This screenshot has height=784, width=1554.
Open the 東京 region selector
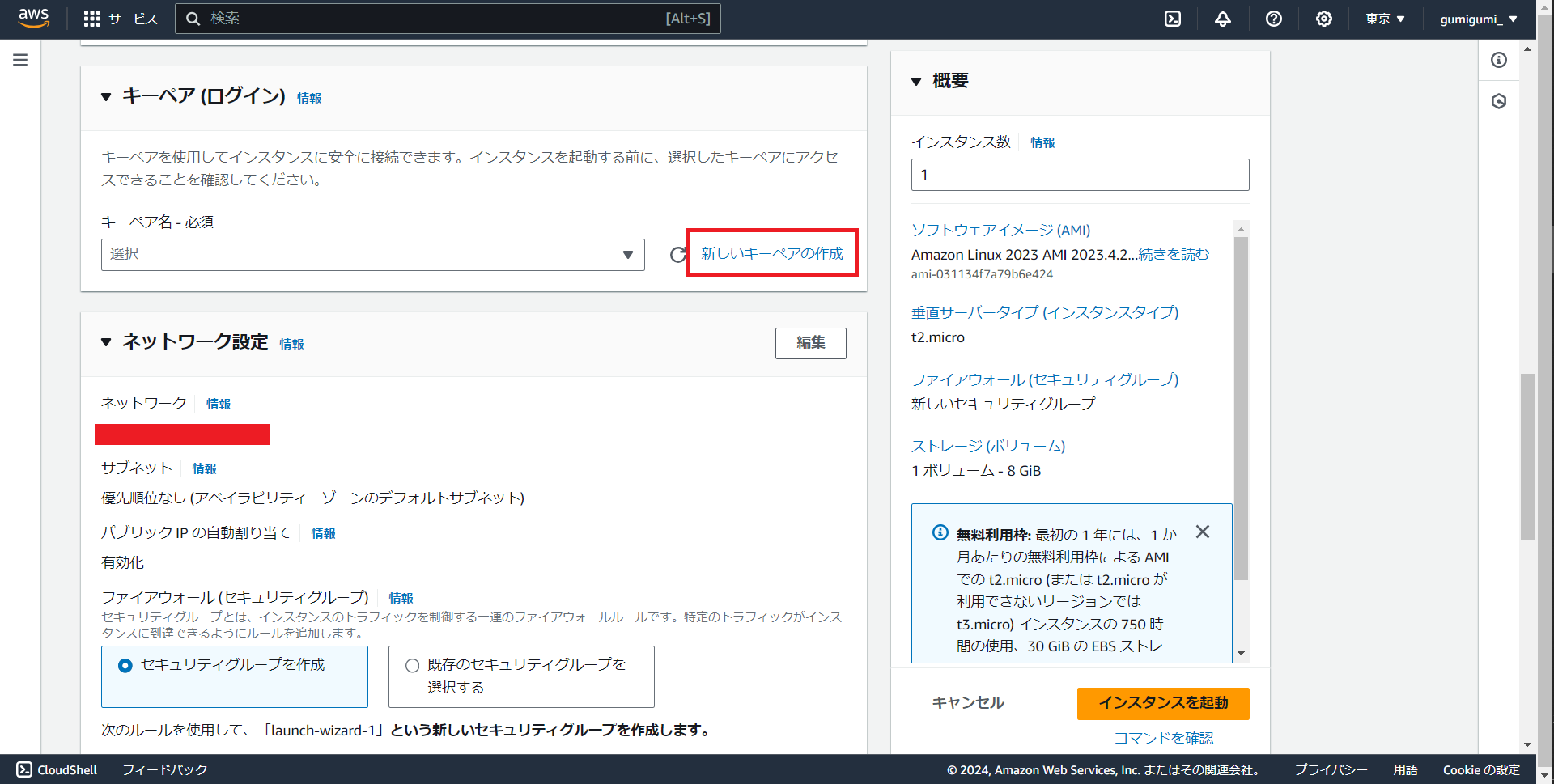pos(1385,18)
